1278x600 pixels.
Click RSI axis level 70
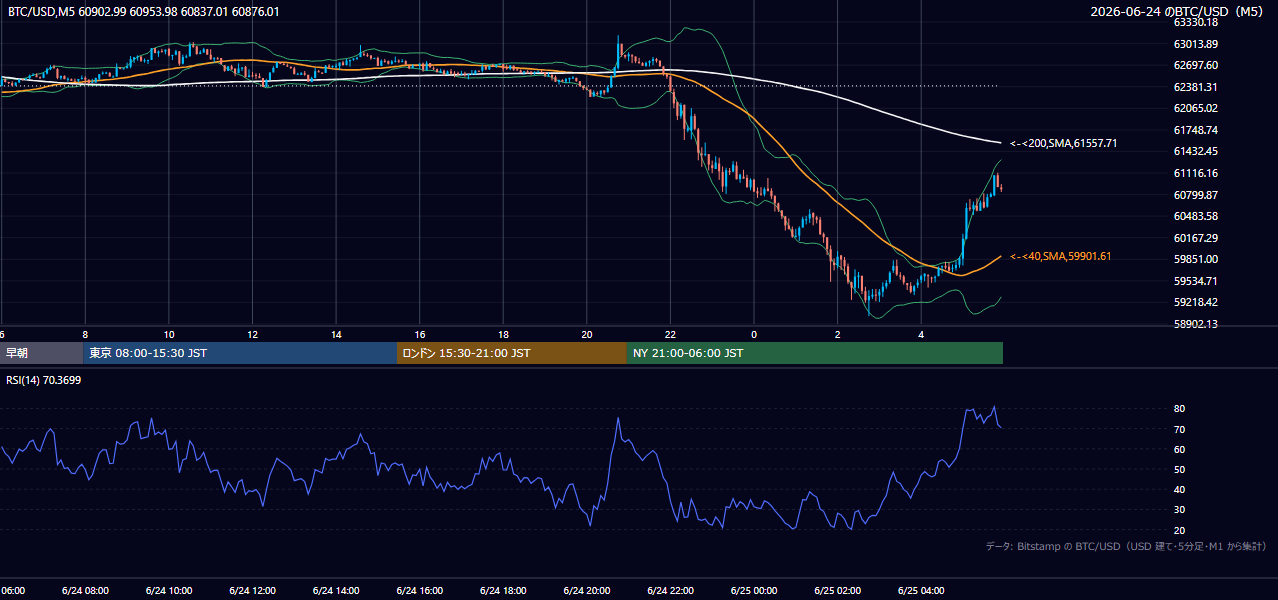[x=1179, y=429]
